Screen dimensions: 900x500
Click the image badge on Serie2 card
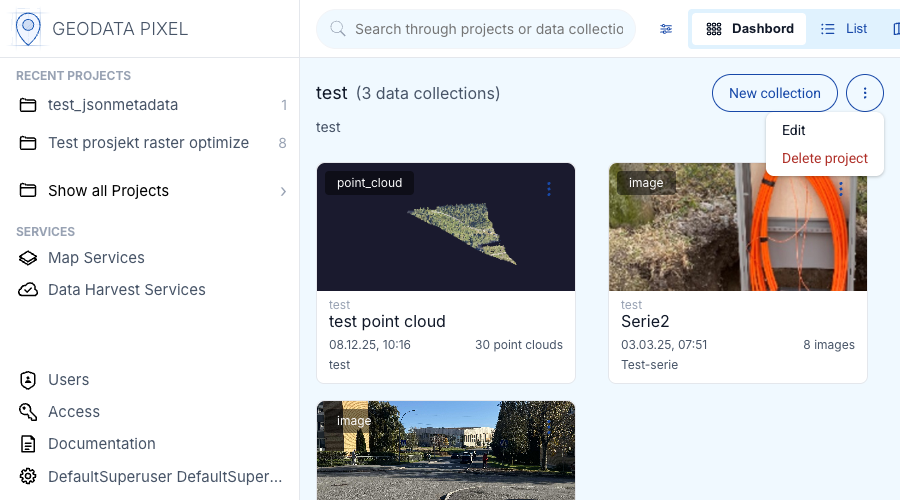pyautogui.click(x=646, y=183)
